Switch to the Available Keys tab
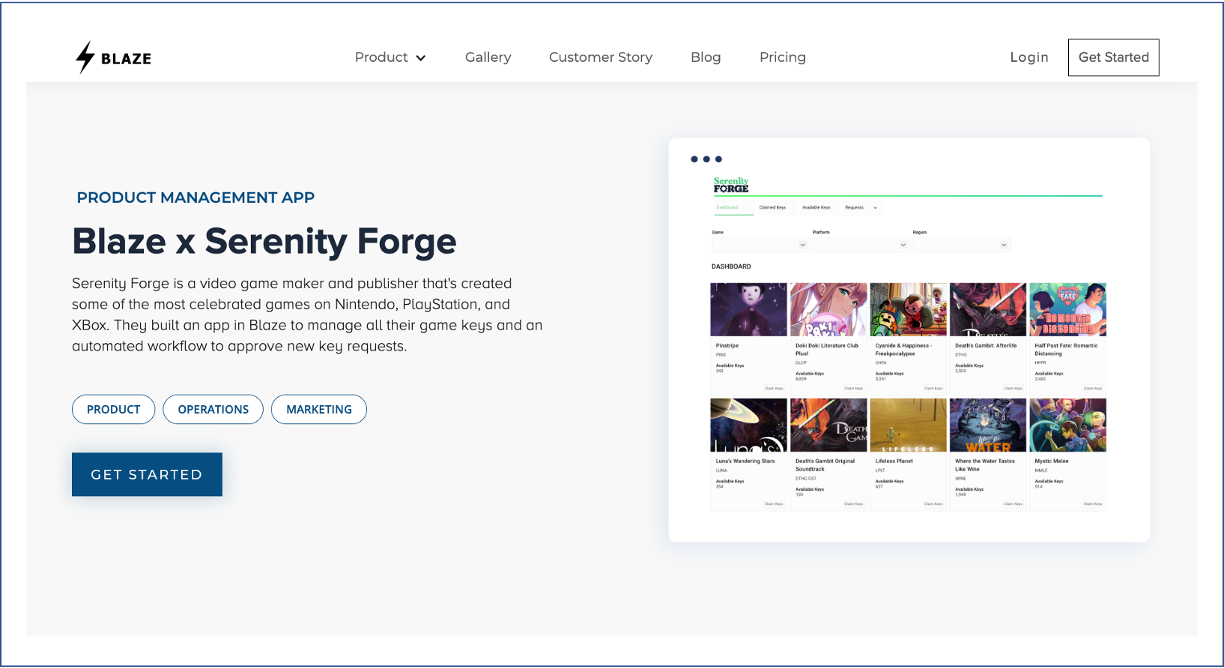The height and width of the screenshot is (668, 1224). pos(815,207)
